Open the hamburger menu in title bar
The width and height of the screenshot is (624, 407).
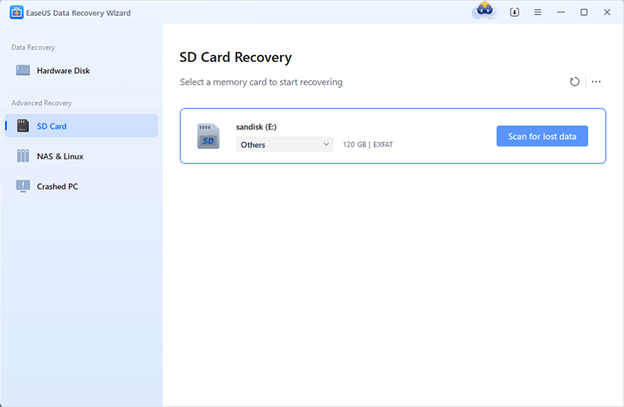point(537,12)
